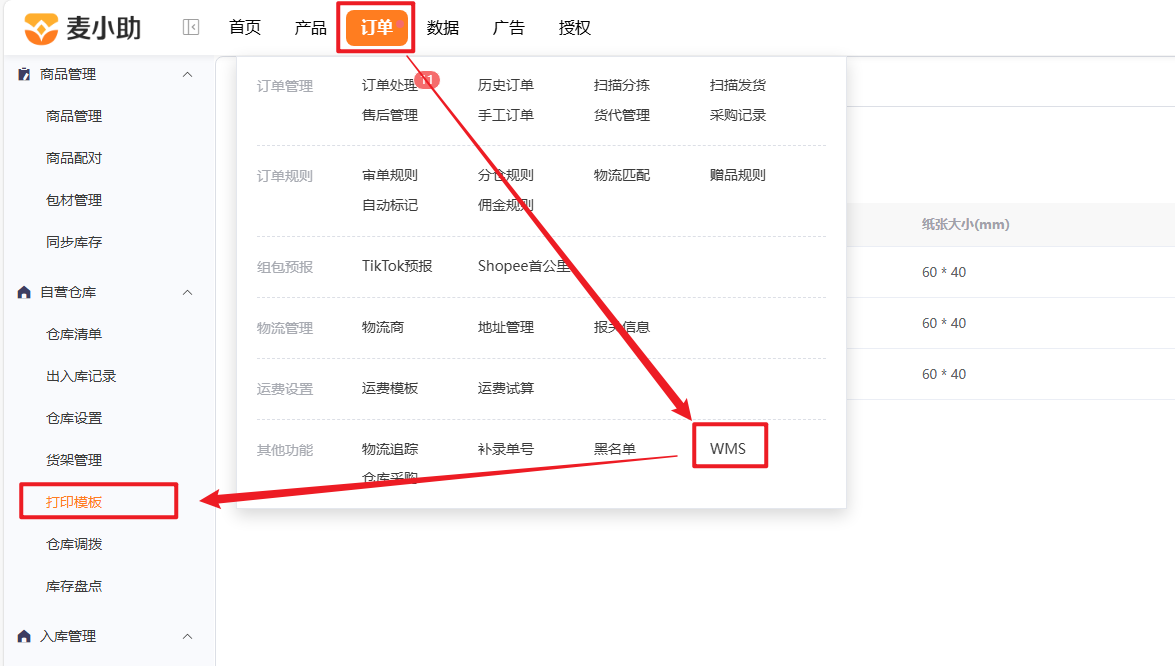The width and height of the screenshot is (1175, 666).
Task: Open the 订单 top menu
Action: pos(377,28)
